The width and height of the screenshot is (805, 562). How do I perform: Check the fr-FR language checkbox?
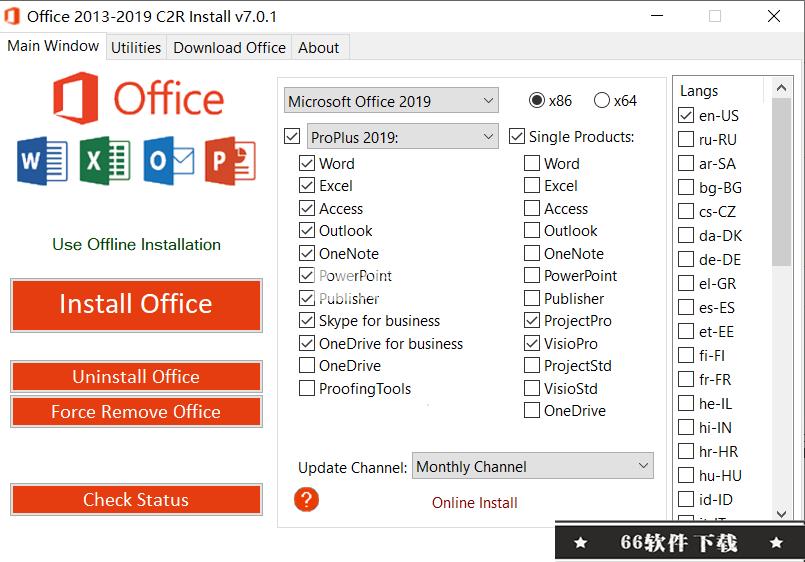686,379
